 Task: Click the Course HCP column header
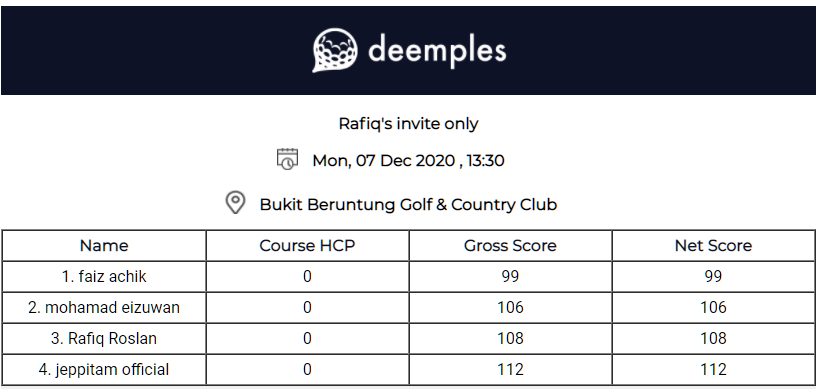coord(307,246)
